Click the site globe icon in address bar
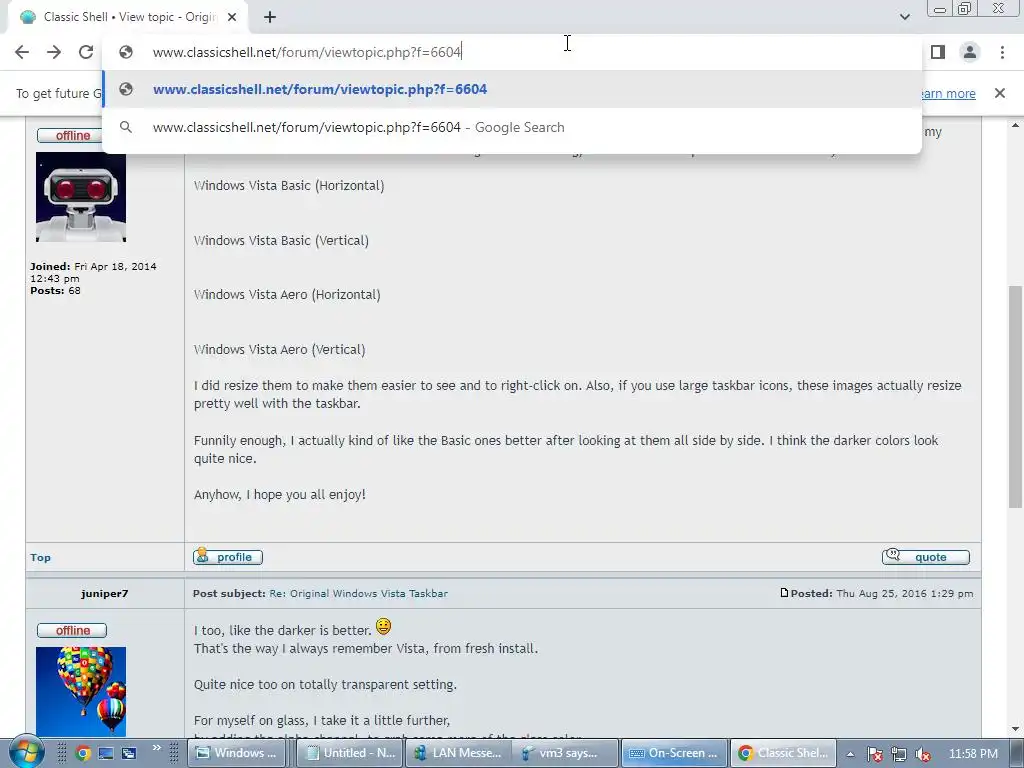 [126, 52]
